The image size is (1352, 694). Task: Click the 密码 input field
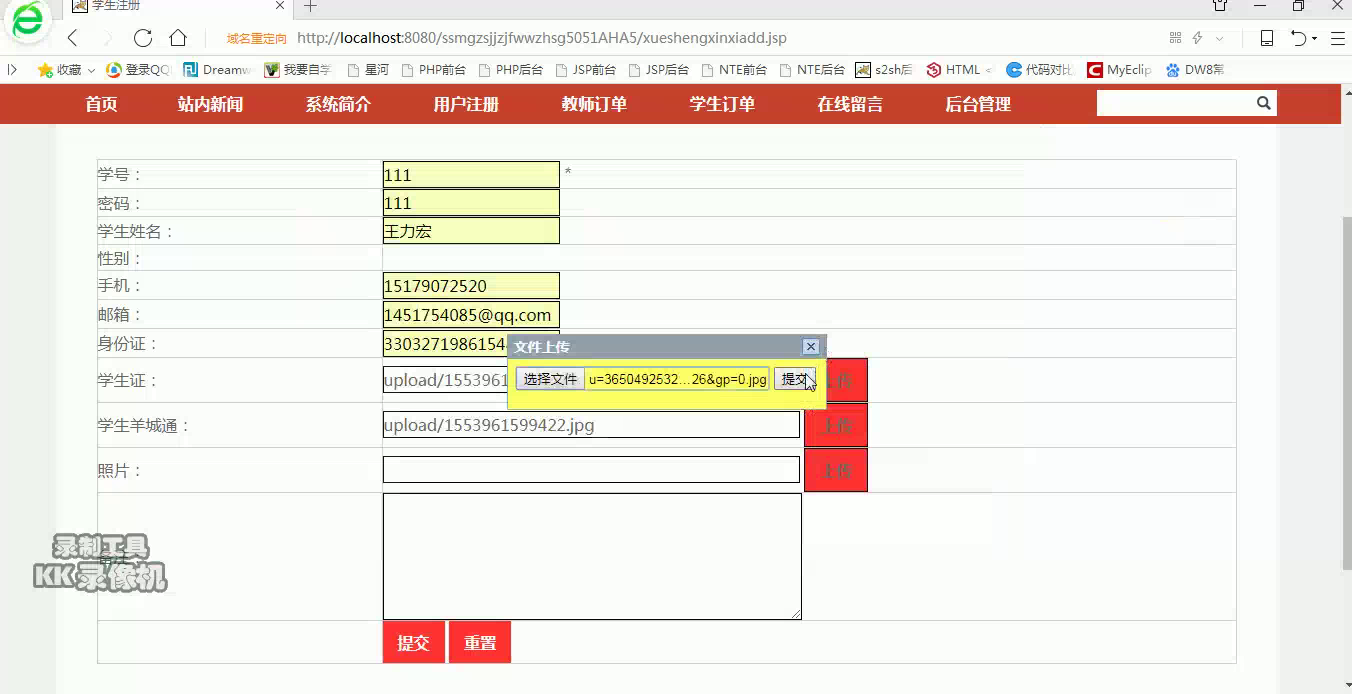click(x=471, y=203)
